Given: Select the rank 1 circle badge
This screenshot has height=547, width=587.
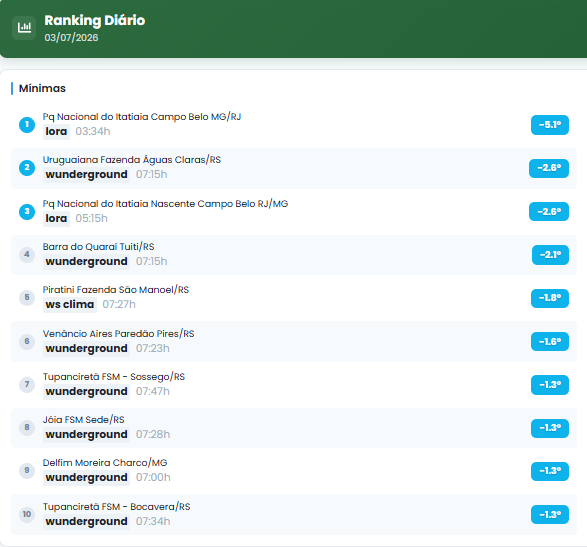Looking at the screenshot, I should click(x=27, y=125).
